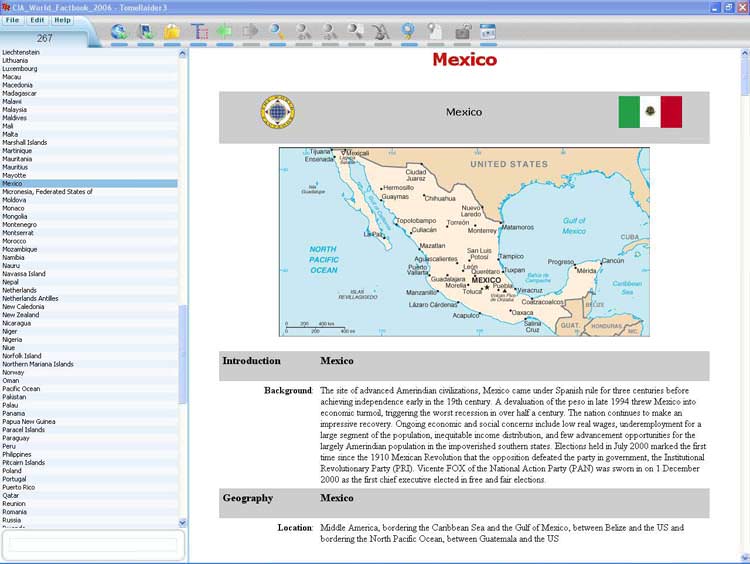This screenshot has width=750, height=564.
Task: Select Netherlands Antilles in the list
Action: tap(30, 299)
